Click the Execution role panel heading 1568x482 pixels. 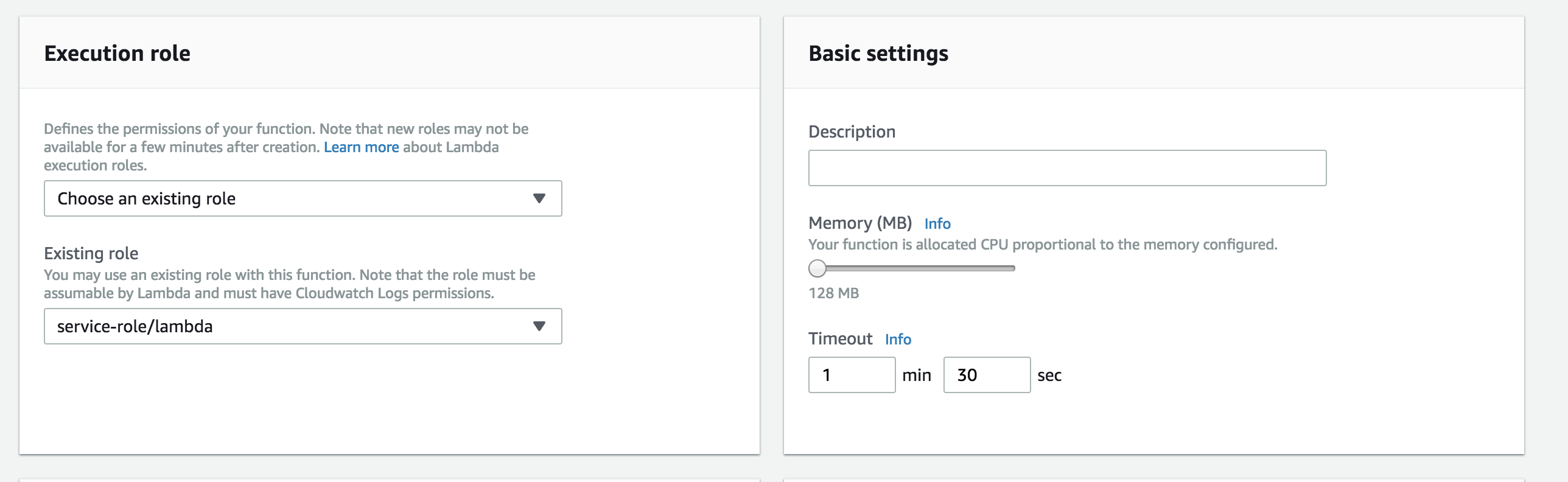pyautogui.click(x=117, y=54)
